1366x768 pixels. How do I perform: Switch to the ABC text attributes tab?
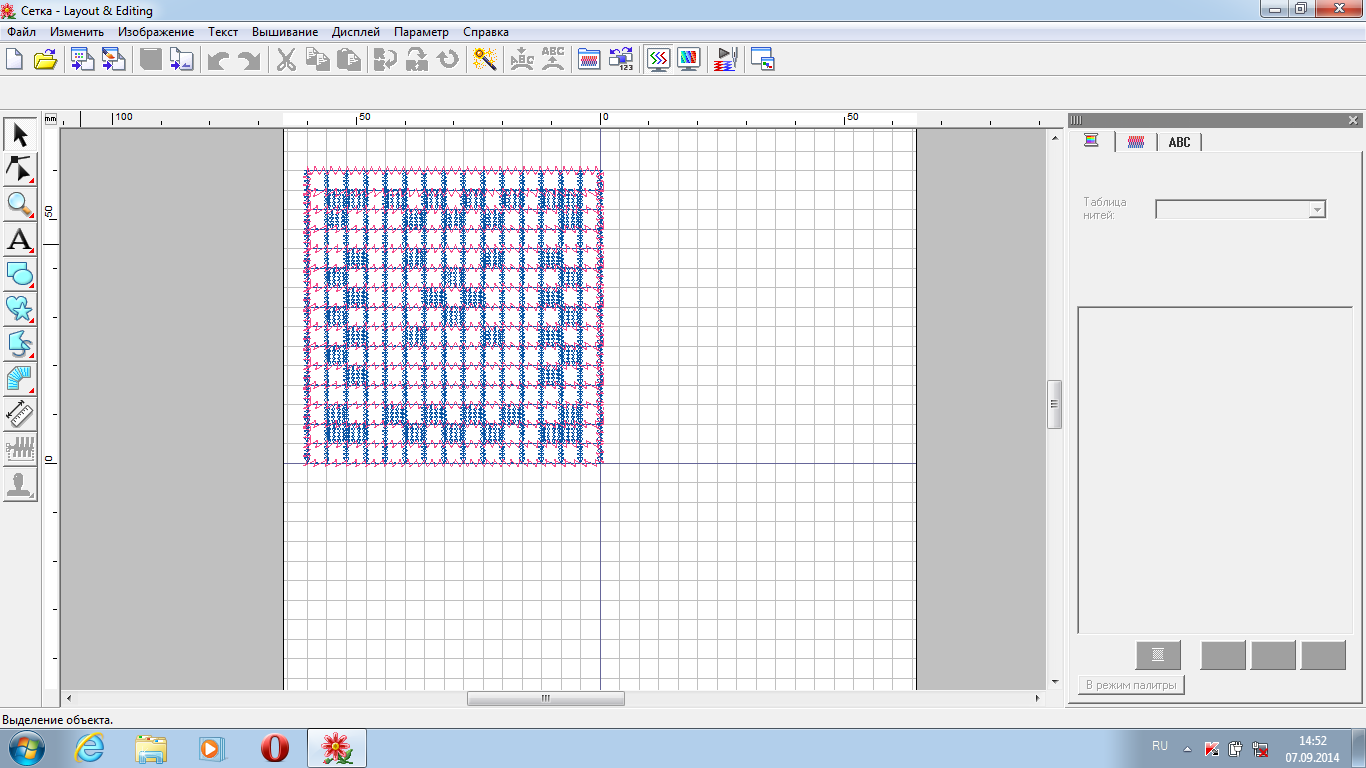click(1180, 142)
